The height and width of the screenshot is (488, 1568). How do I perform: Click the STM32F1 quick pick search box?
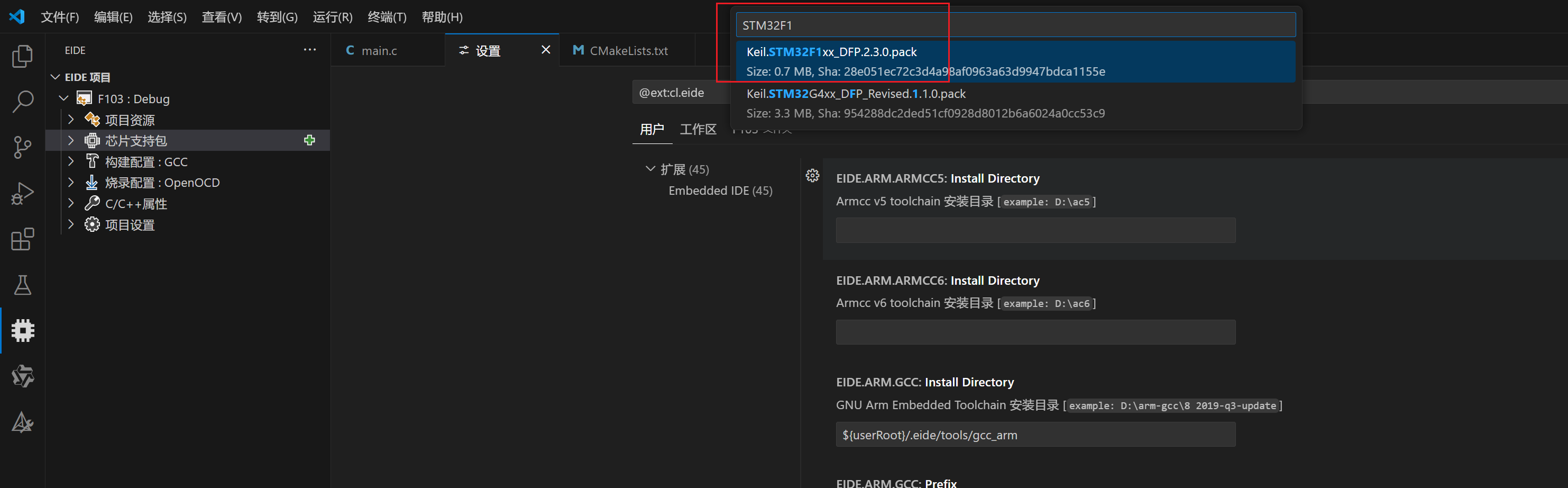(1015, 25)
